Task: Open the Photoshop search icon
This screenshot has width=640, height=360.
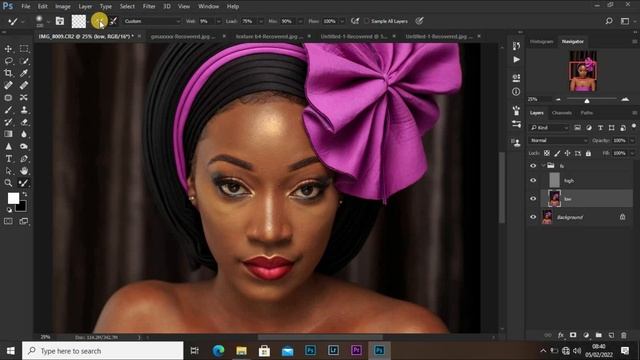Action: [609, 21]
